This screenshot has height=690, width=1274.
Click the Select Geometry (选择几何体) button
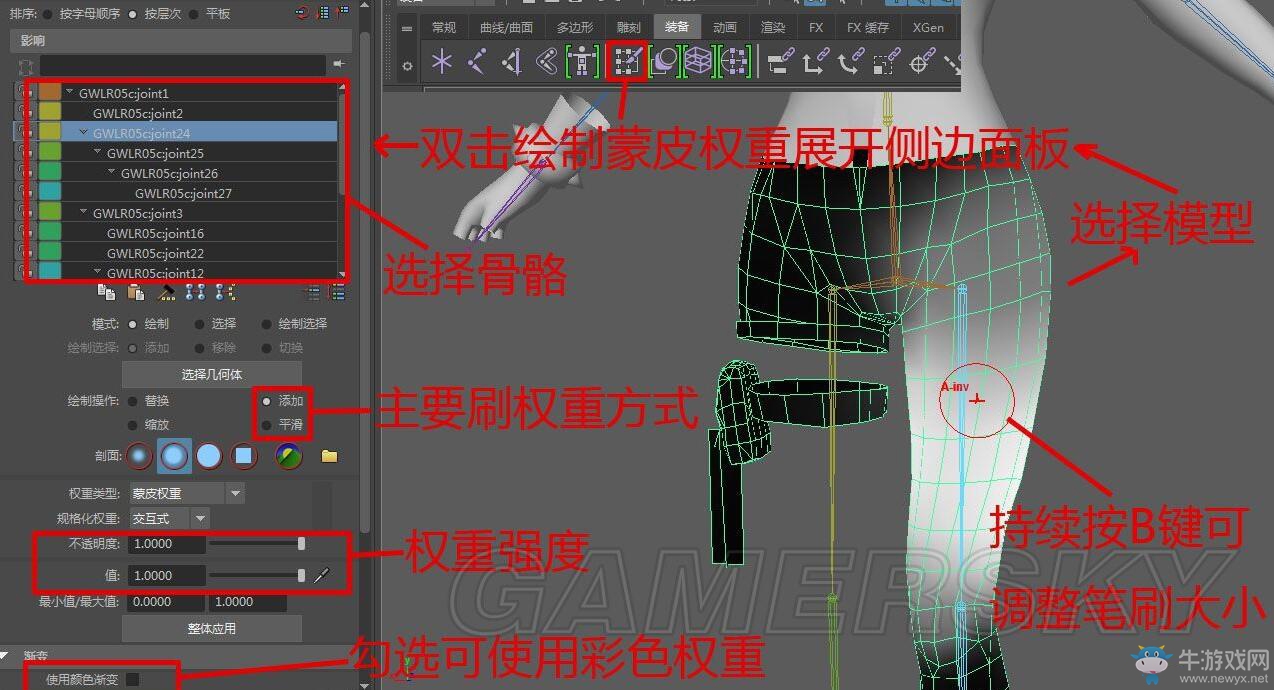211,374
